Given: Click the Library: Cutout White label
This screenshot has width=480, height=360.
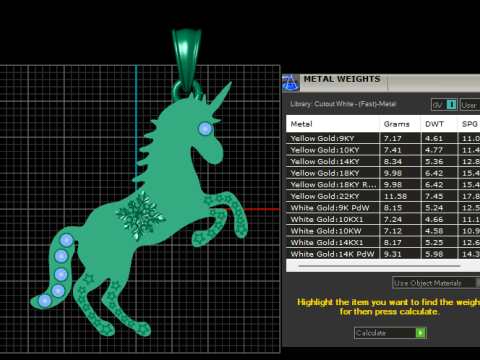Looking at the screenshot, I should [x=343, y=104].
